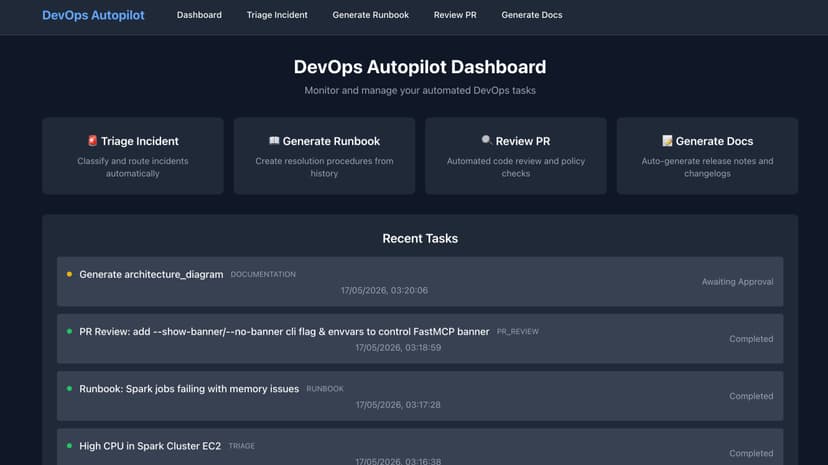
Task: Click the RUNBOOK tag label
Action: tap(325, 388)
